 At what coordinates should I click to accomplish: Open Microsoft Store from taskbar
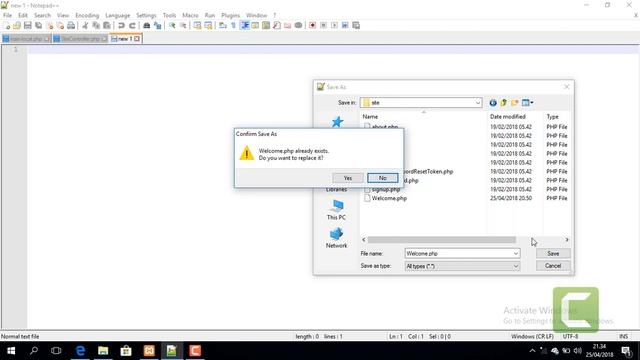[x=126, y=351]
